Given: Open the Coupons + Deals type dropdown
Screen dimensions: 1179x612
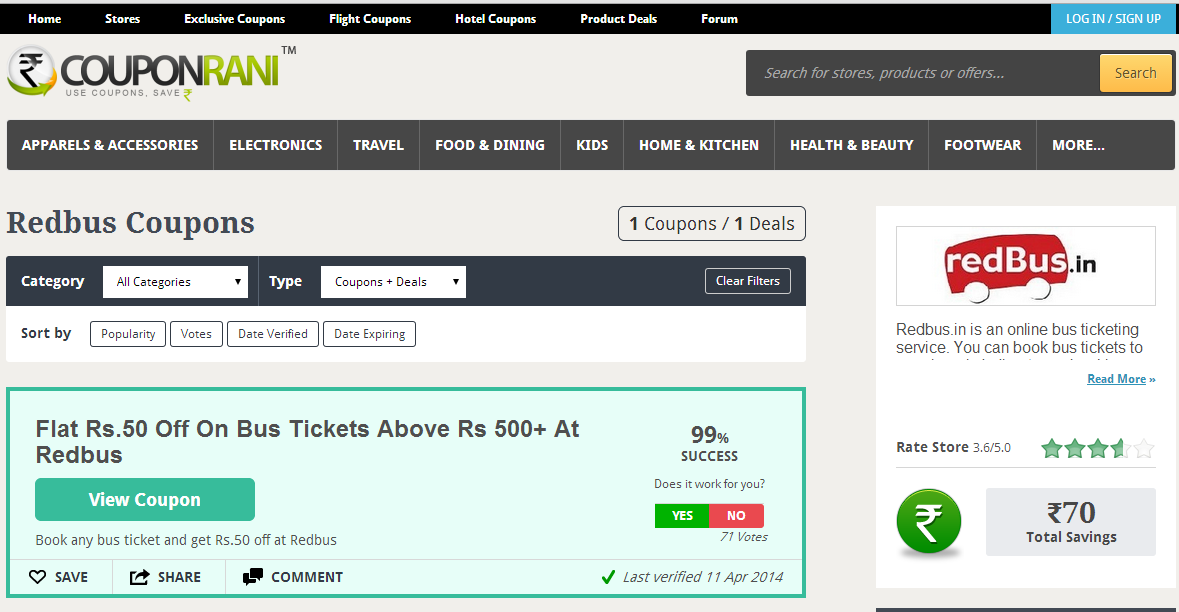Looking at the screenshot, I should (393, 281).
